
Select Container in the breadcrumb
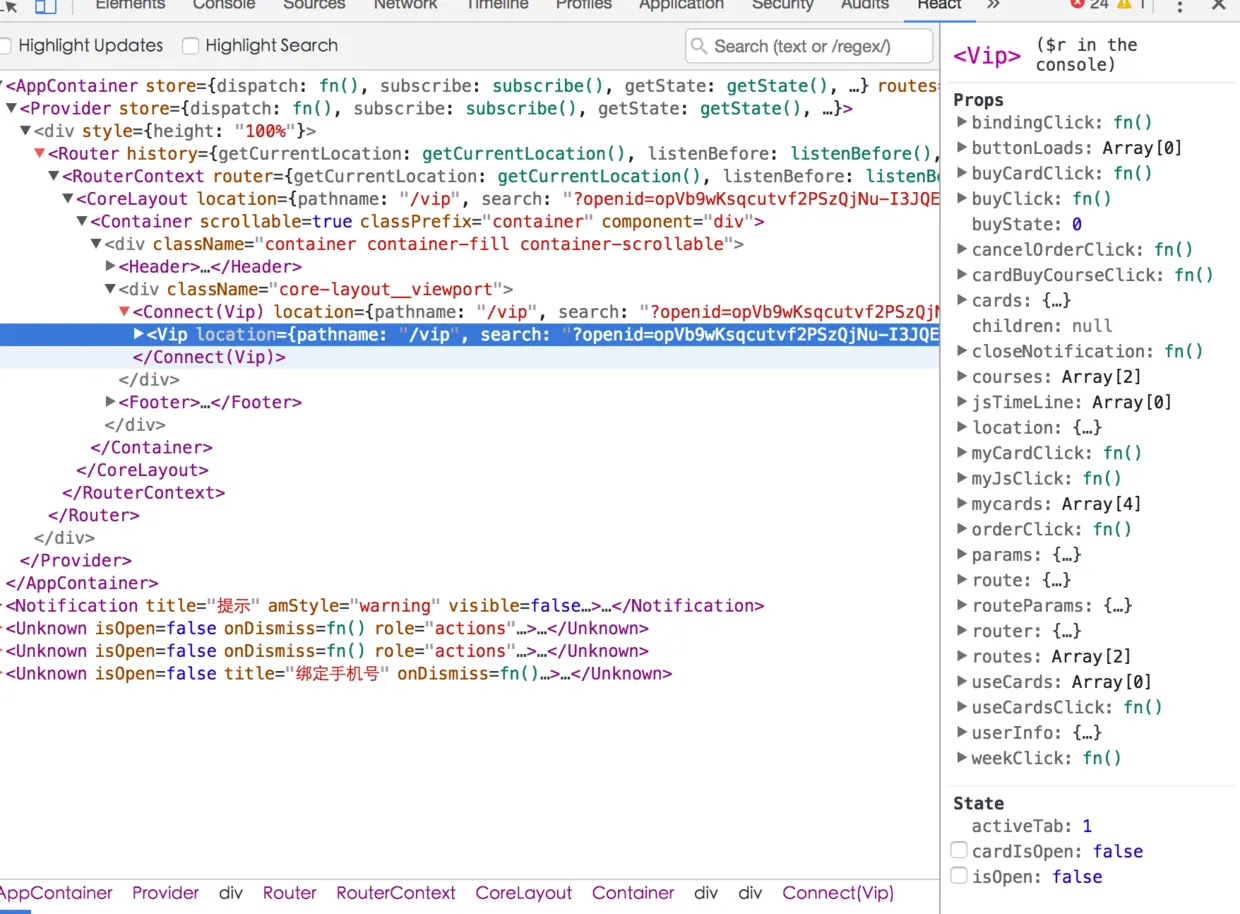point(633,893)
